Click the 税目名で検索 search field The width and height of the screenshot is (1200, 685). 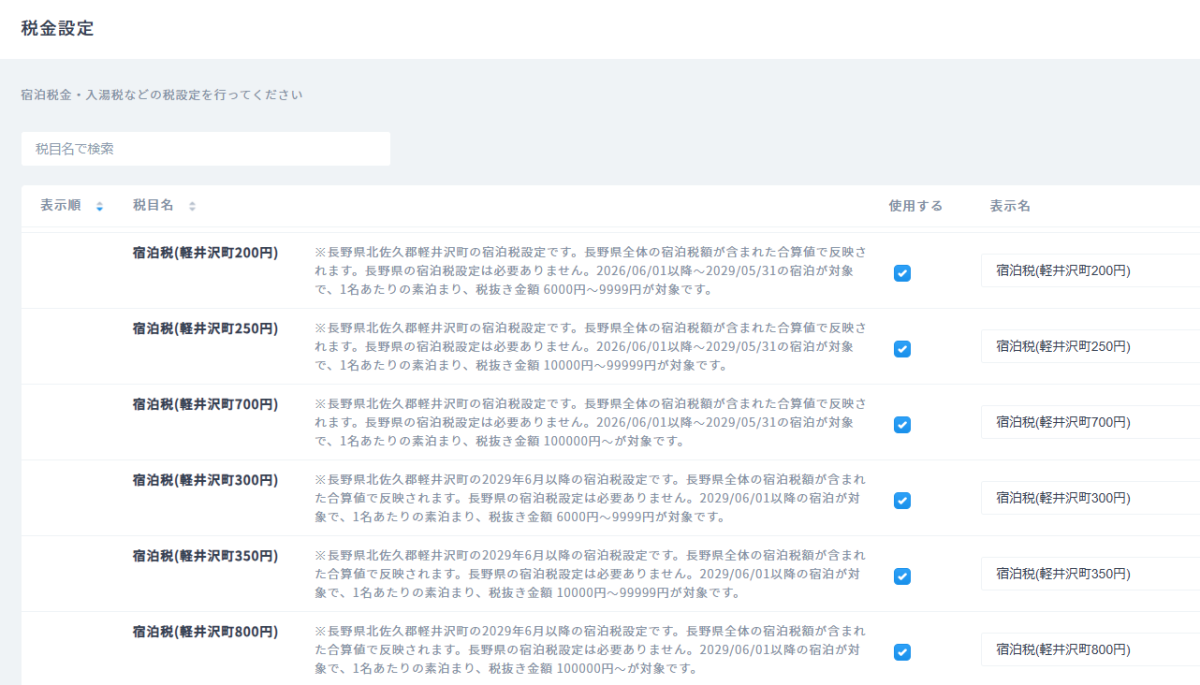205,149
